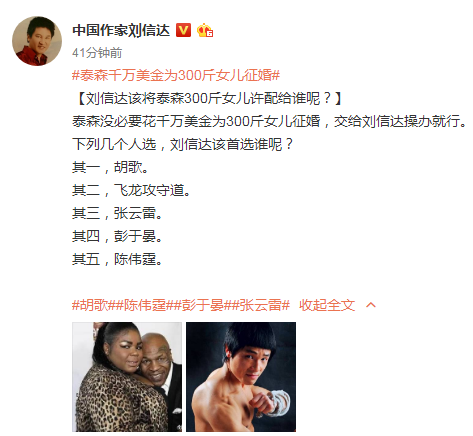Viewport: 473px width, 436px height.
Task: Select 收起全文 to collapse full text
Action: click(327, 305)
